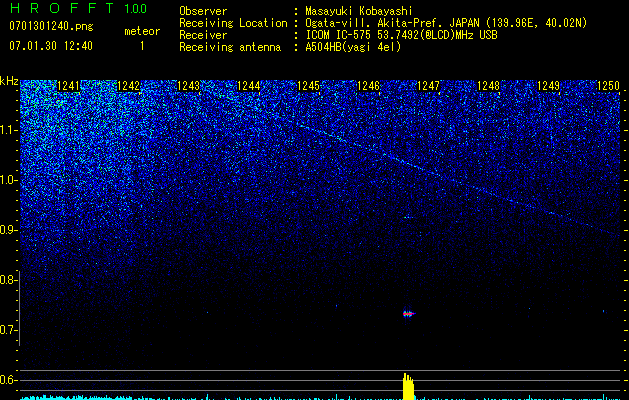
Task: Click the antenna value A504HB(yagi 4el)
Action: tap(353, 47)
